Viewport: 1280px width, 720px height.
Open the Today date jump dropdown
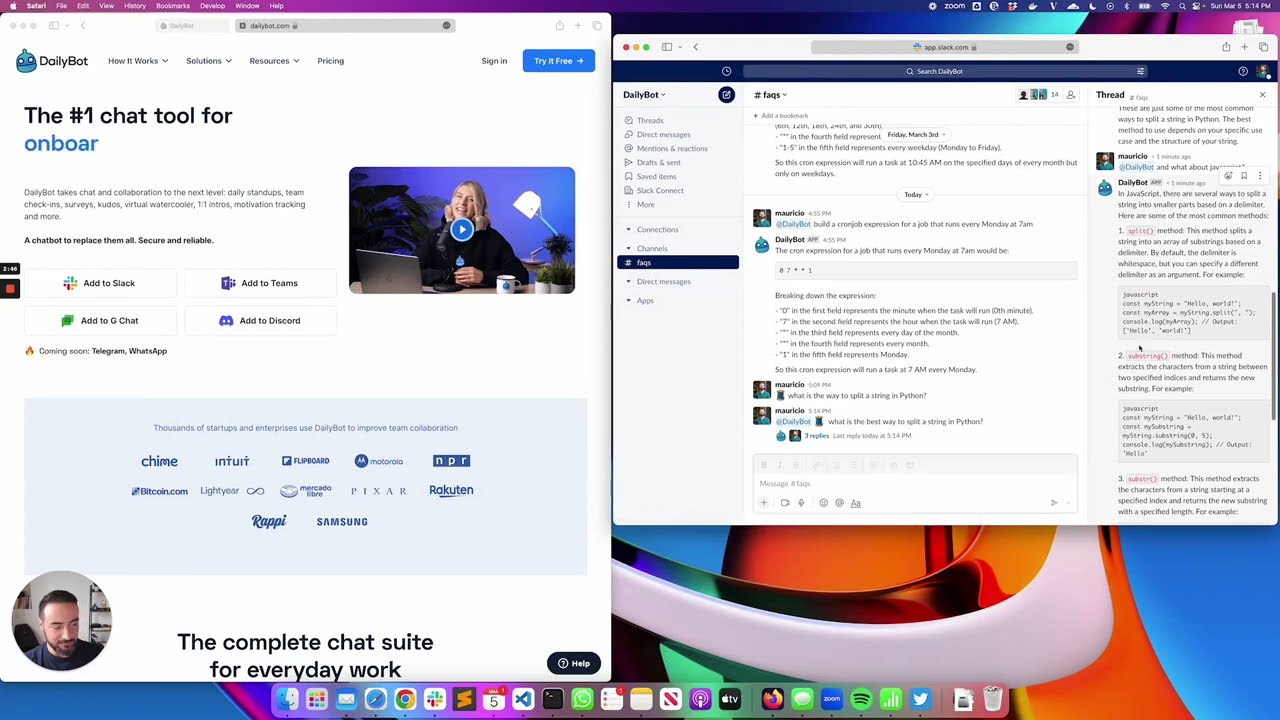click(x=916, y=195)
